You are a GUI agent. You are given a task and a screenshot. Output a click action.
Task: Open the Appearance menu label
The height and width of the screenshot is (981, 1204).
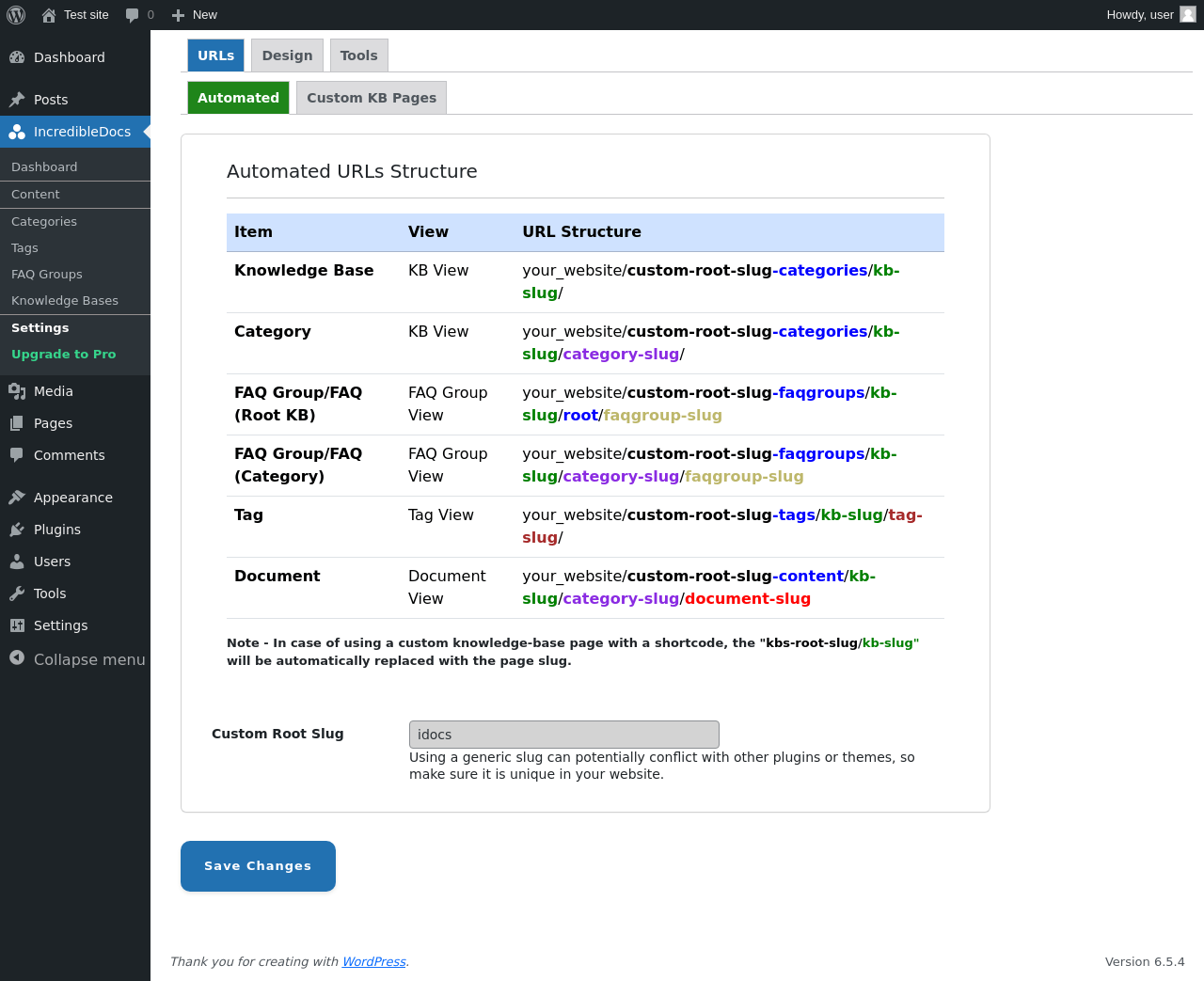73,498
